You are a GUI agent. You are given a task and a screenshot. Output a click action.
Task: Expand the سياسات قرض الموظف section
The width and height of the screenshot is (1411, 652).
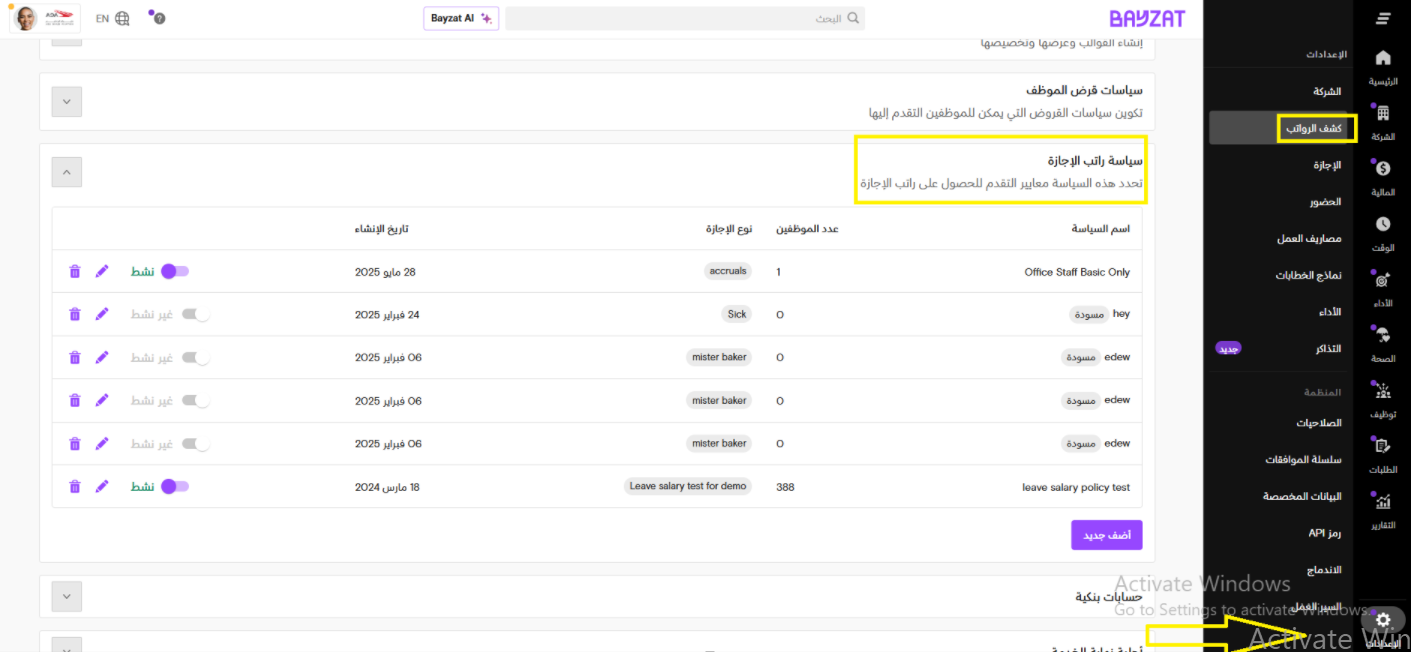[x=66, y=101]
